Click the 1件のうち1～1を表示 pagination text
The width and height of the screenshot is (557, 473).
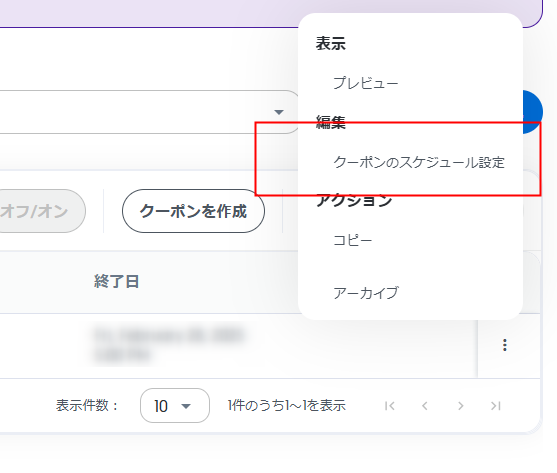point(286,406)
